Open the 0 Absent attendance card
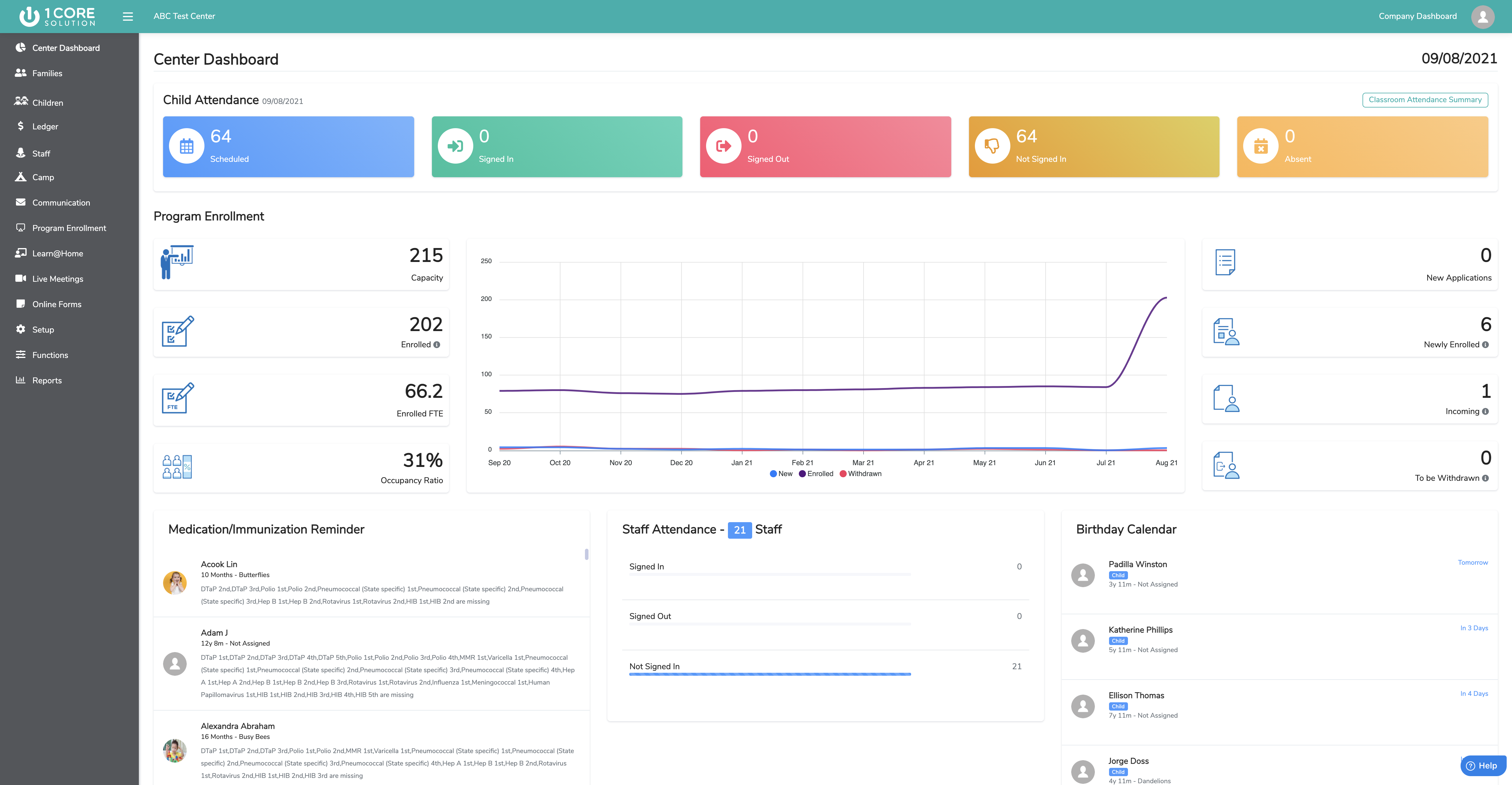1512x785 pixels. click(1362, 146)
